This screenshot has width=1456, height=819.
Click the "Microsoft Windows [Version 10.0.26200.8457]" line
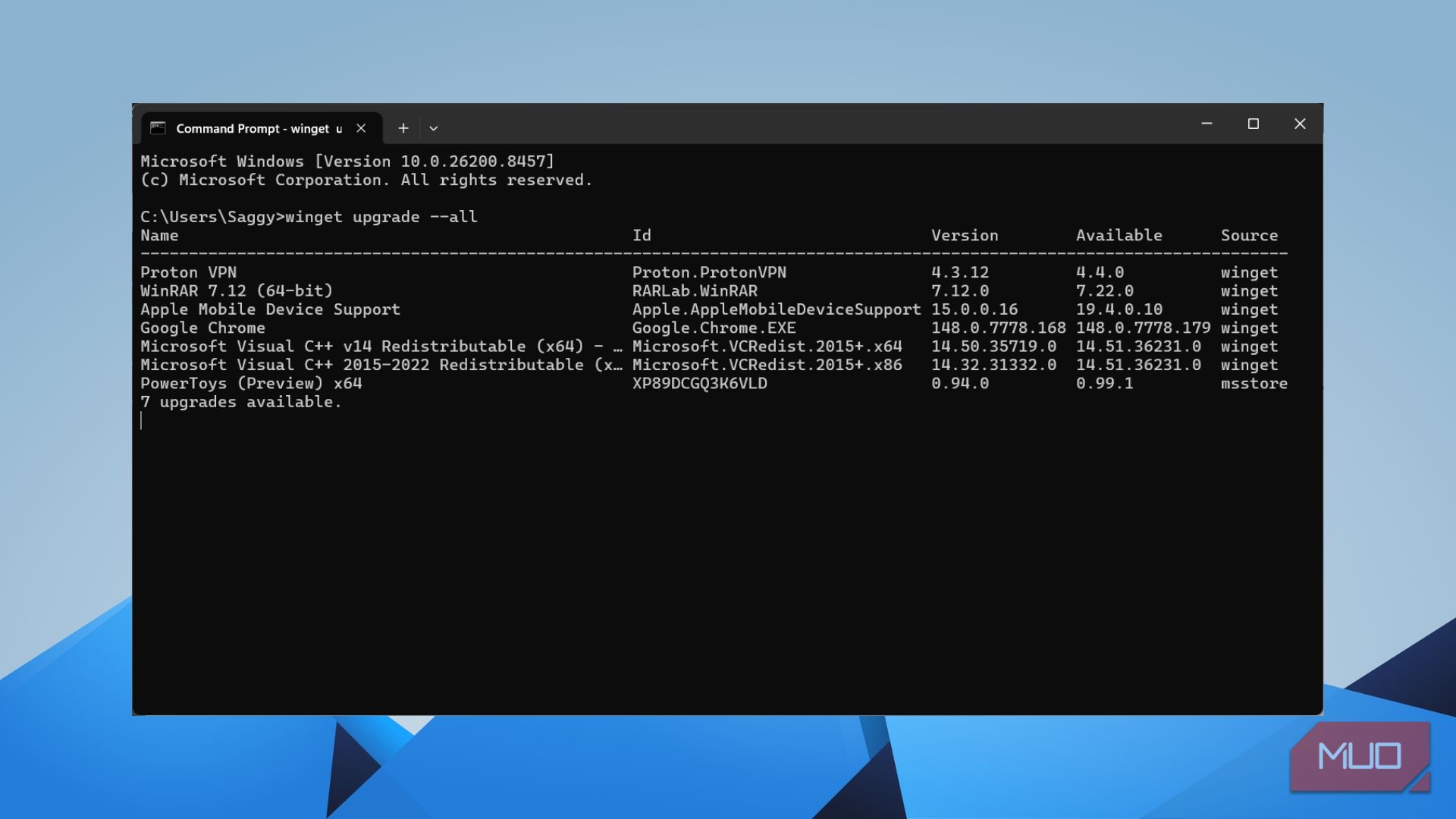click(347, 162)
